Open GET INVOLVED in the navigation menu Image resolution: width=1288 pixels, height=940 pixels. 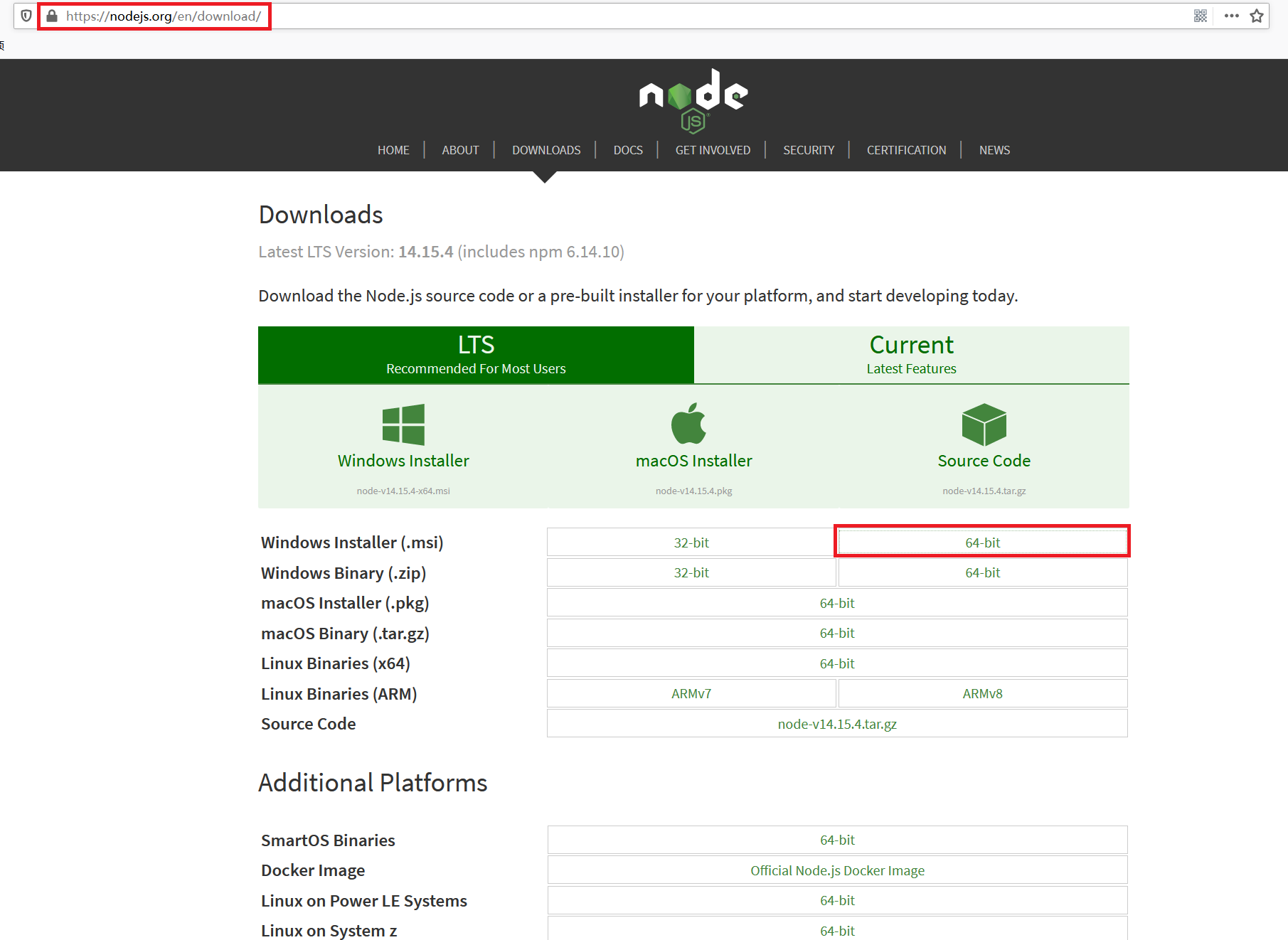point(713,150)
